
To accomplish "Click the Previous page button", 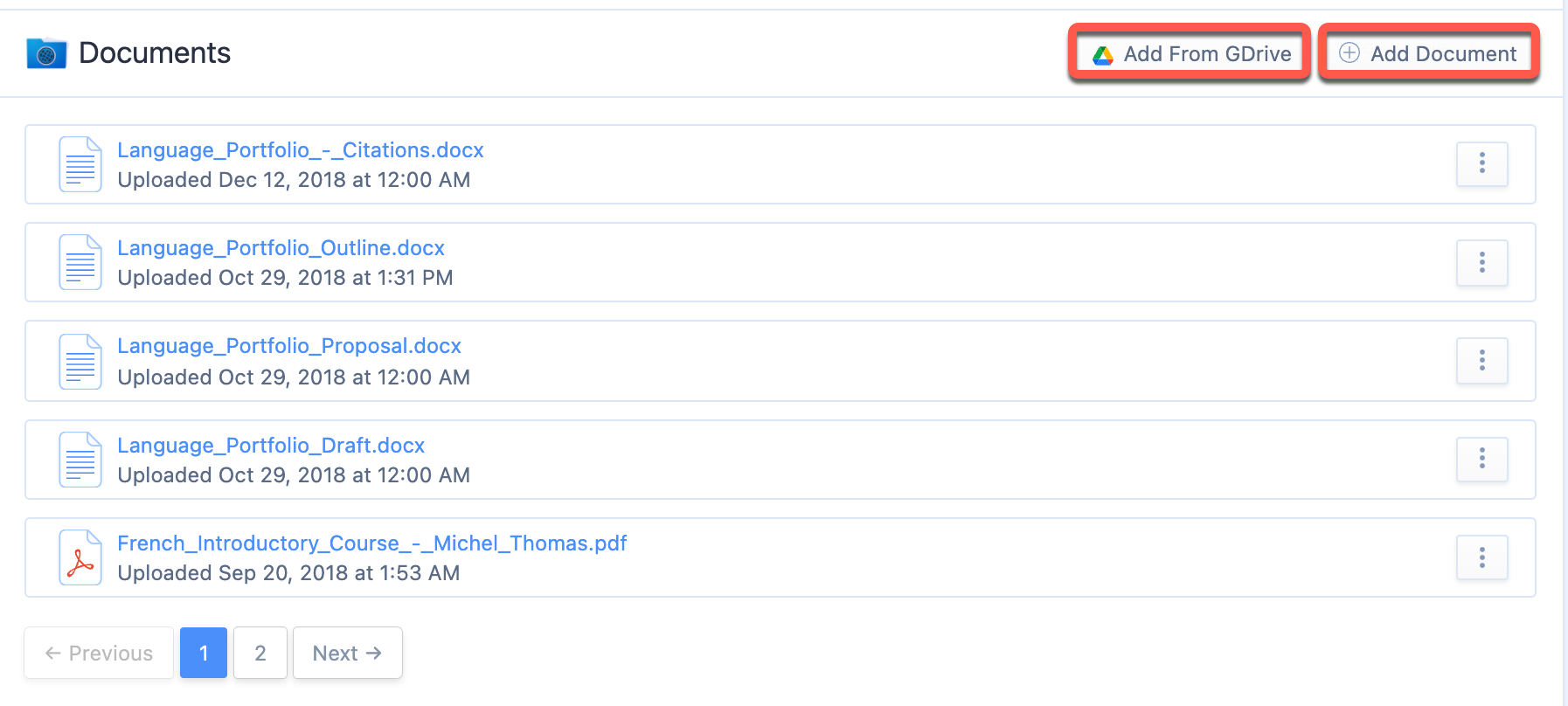I will 99,653.
